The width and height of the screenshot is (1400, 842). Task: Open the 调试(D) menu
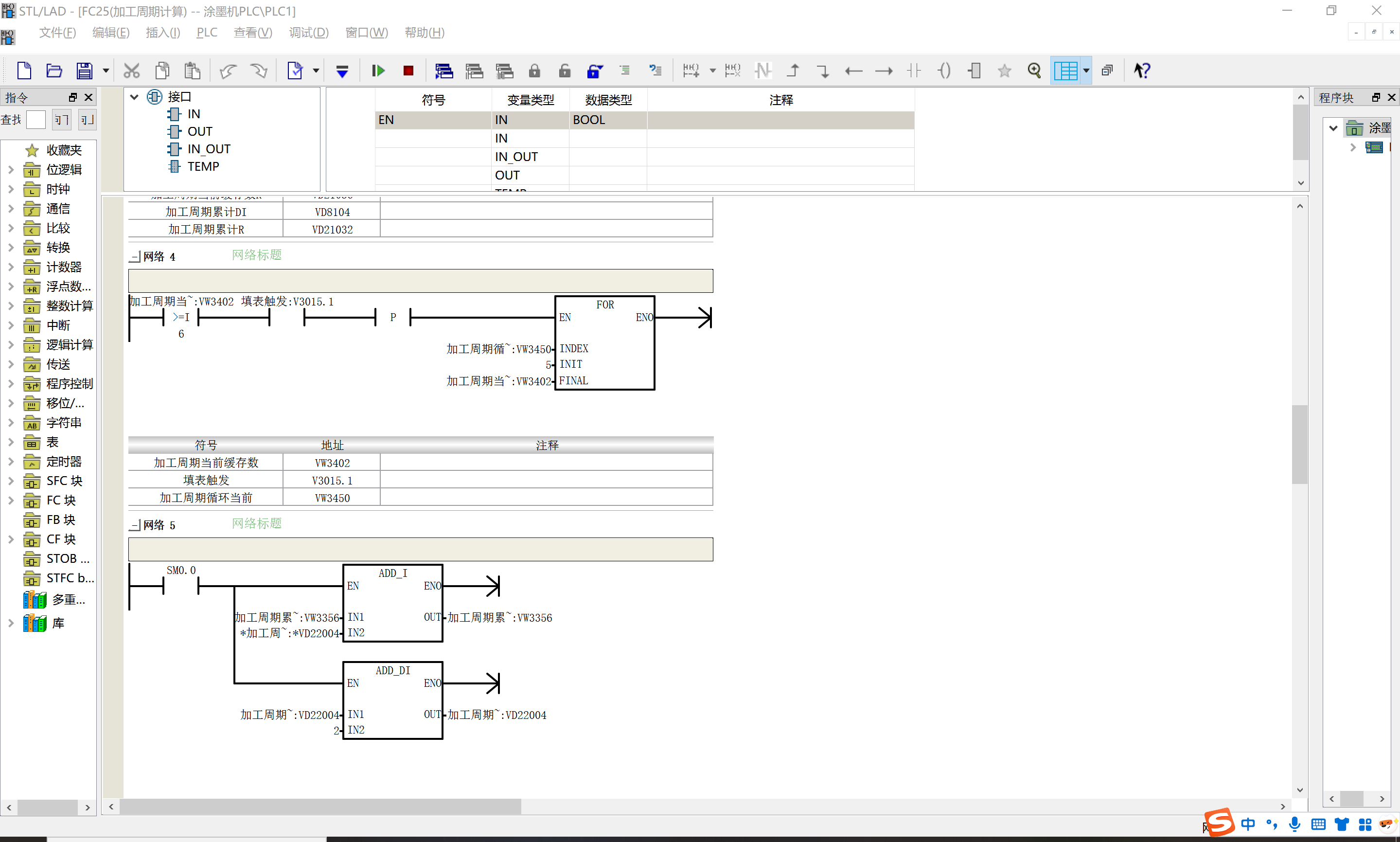(x=308, y=33)
